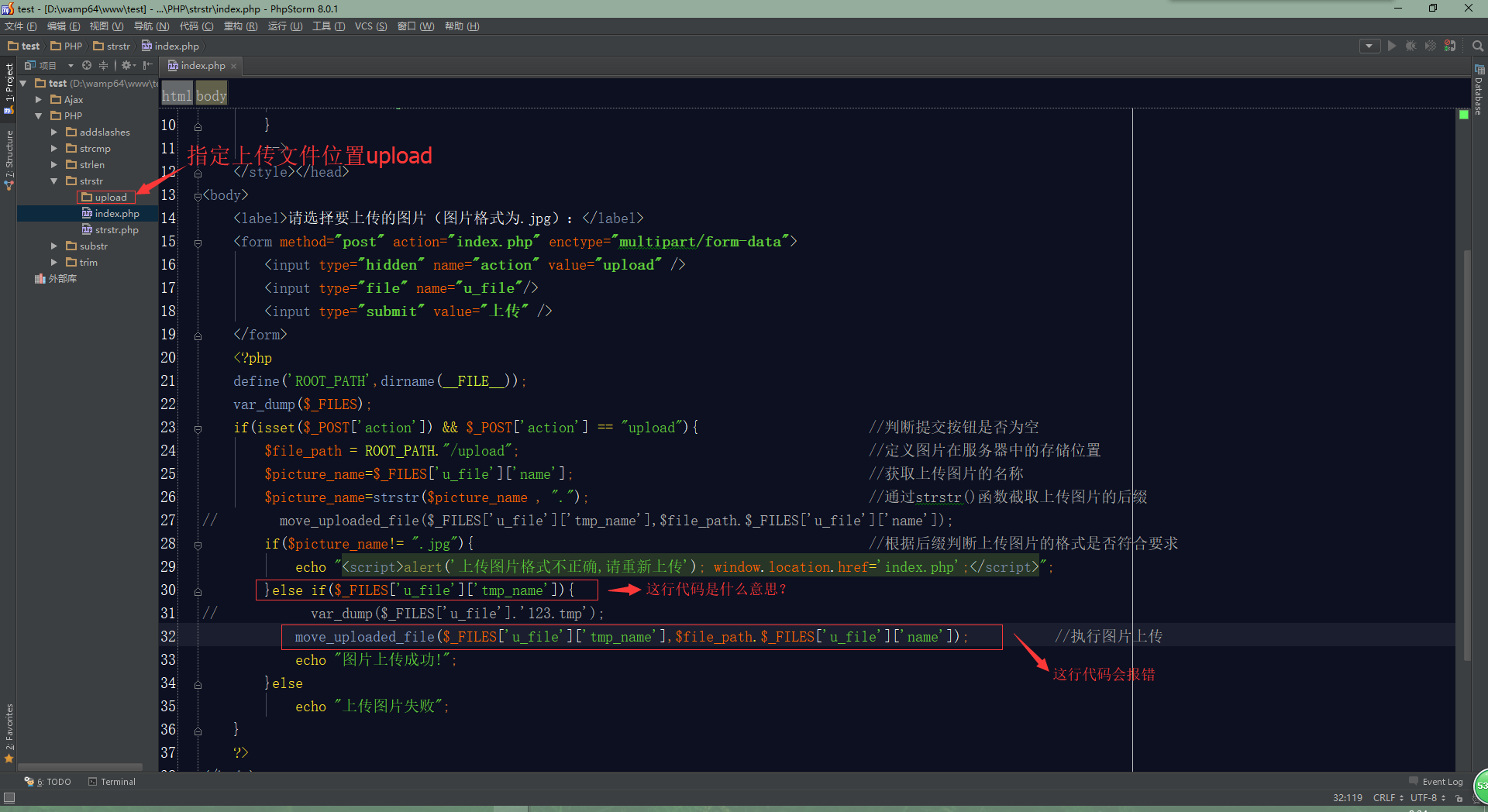1488x812 pixels.
Task: Toggle tool window buttons icon in status bar
Action: [9, 797]
